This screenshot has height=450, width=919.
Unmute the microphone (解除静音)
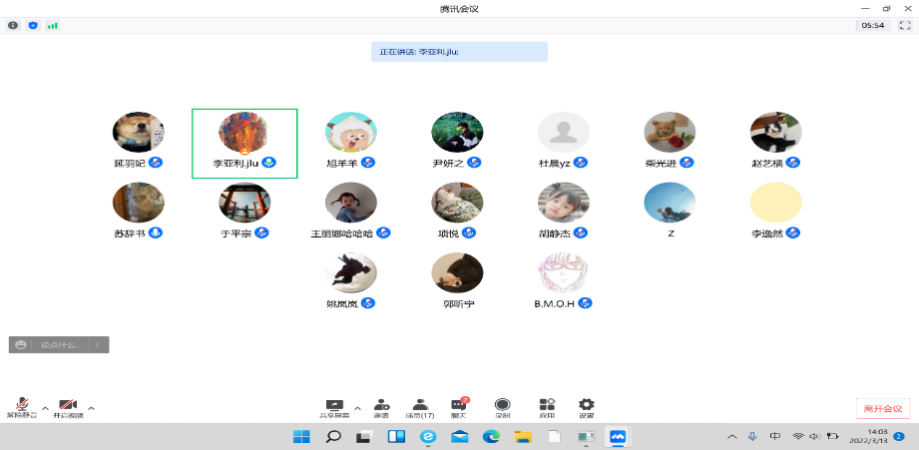click(20, 406)
